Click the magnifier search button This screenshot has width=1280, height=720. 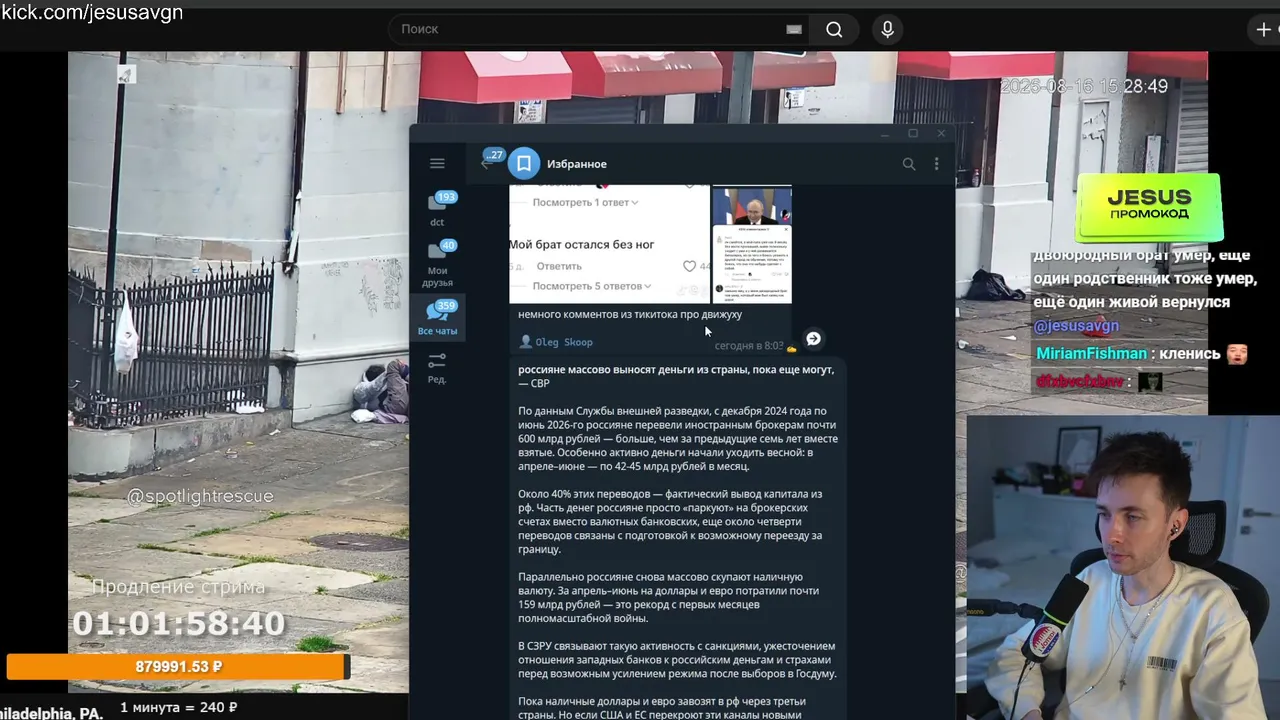coord(834,29)
